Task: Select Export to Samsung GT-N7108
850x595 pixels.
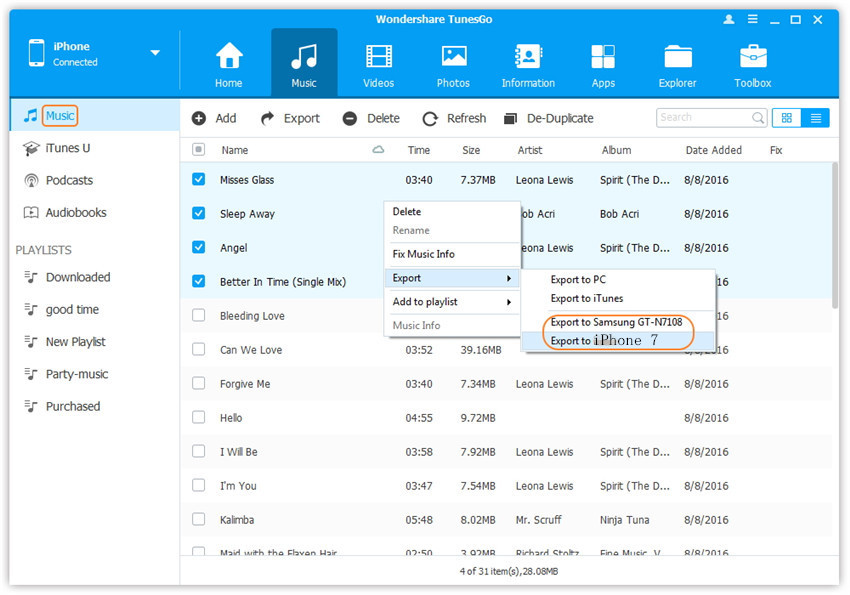Action: 618,322
